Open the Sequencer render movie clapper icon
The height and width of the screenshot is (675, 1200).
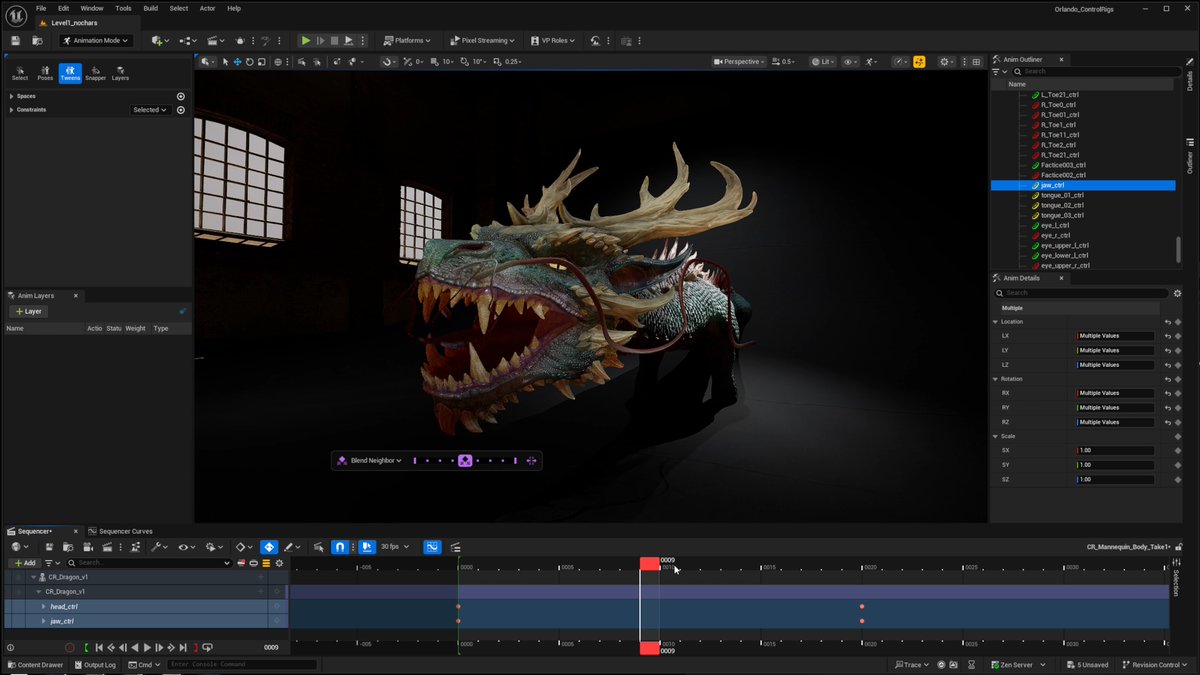click(x=106, y=547)
